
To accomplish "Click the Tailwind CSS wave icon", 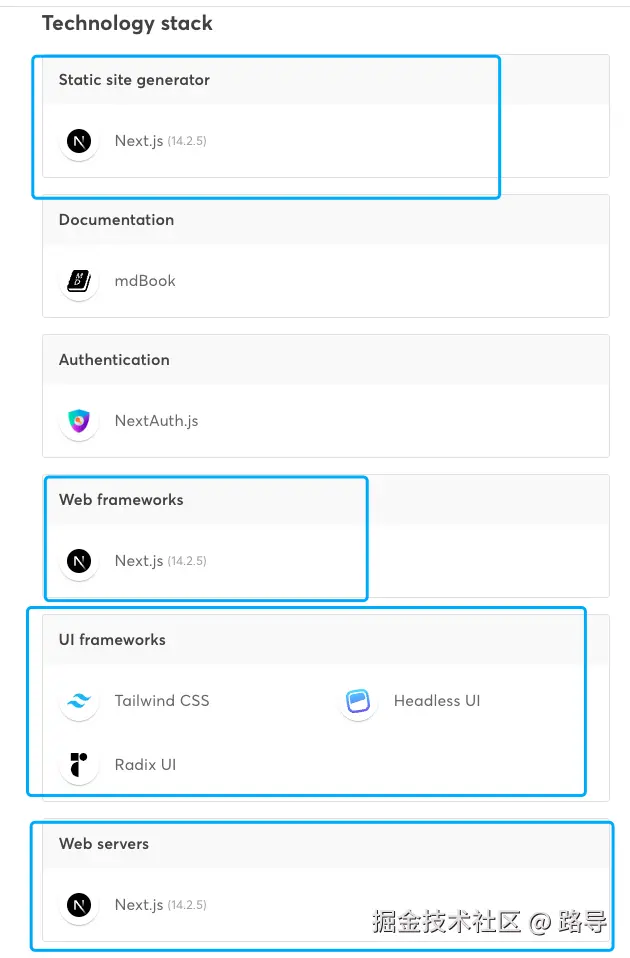I will click(x=79, y=701).
